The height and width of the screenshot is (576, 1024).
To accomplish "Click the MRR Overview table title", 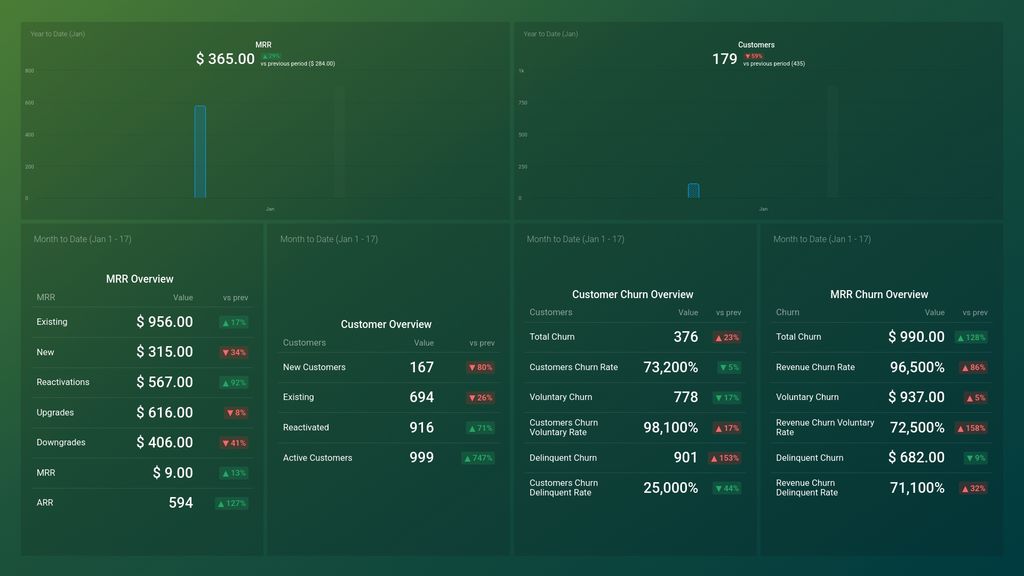I will click(140, 279).
